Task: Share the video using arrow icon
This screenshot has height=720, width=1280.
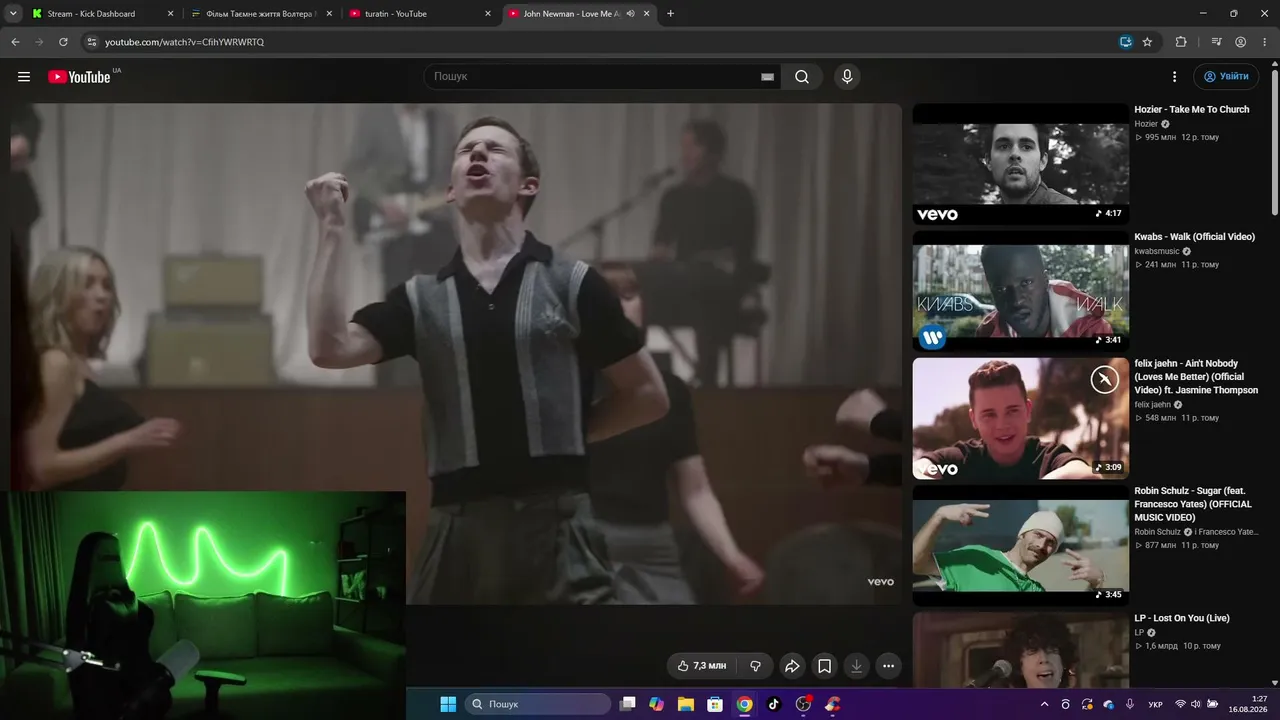Action: point(792,666)
